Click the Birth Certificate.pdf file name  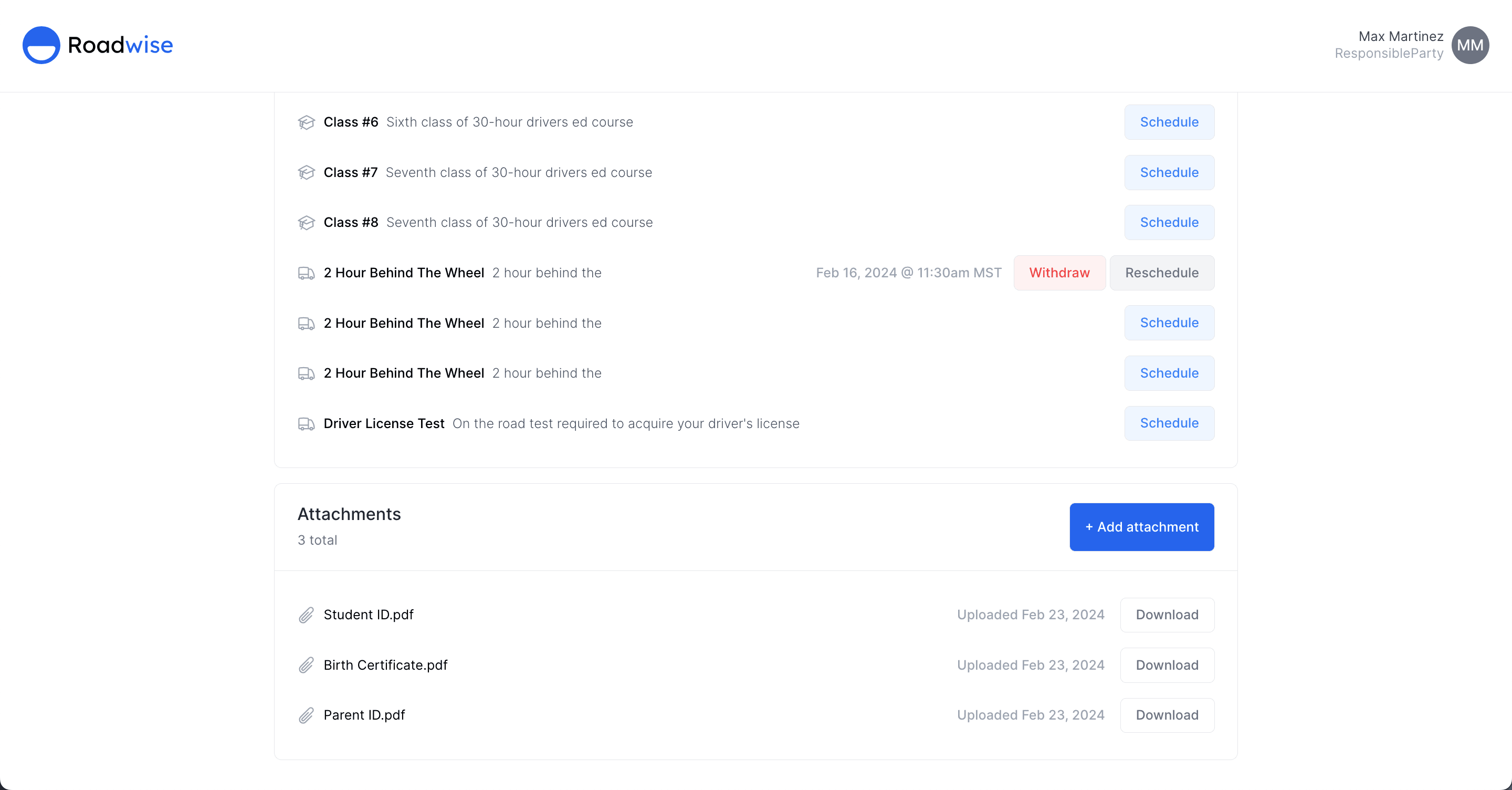386,665
